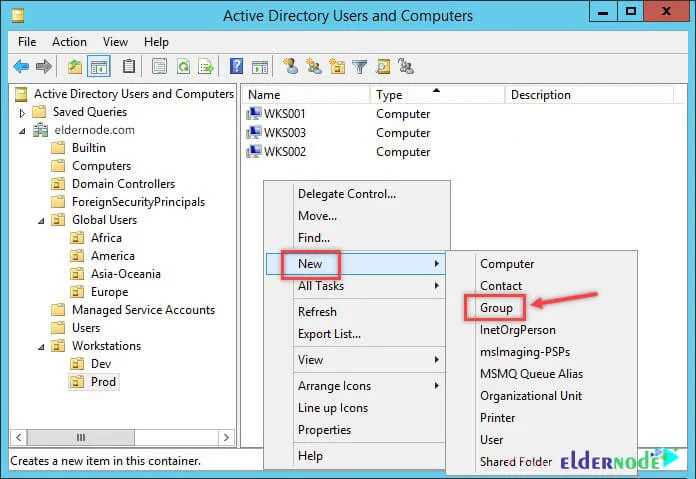The width and height of the screenshot is (696, 479).
Task: Expand the Saved Queries node
Action: pos(22,113)
